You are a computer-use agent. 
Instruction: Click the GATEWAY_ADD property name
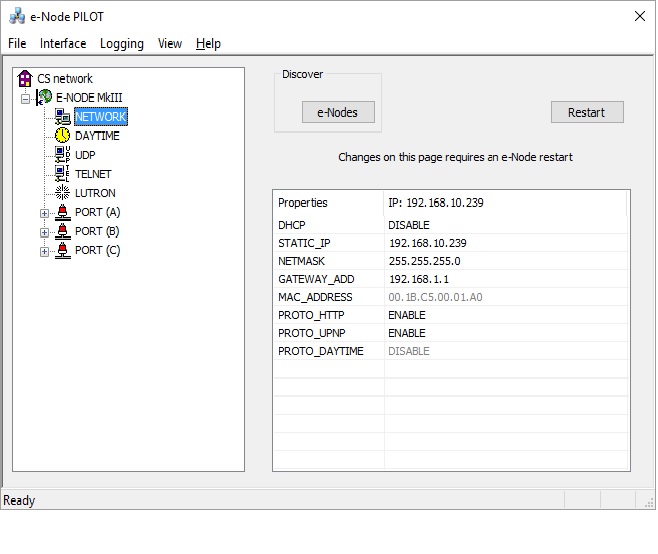pos(316,279)
